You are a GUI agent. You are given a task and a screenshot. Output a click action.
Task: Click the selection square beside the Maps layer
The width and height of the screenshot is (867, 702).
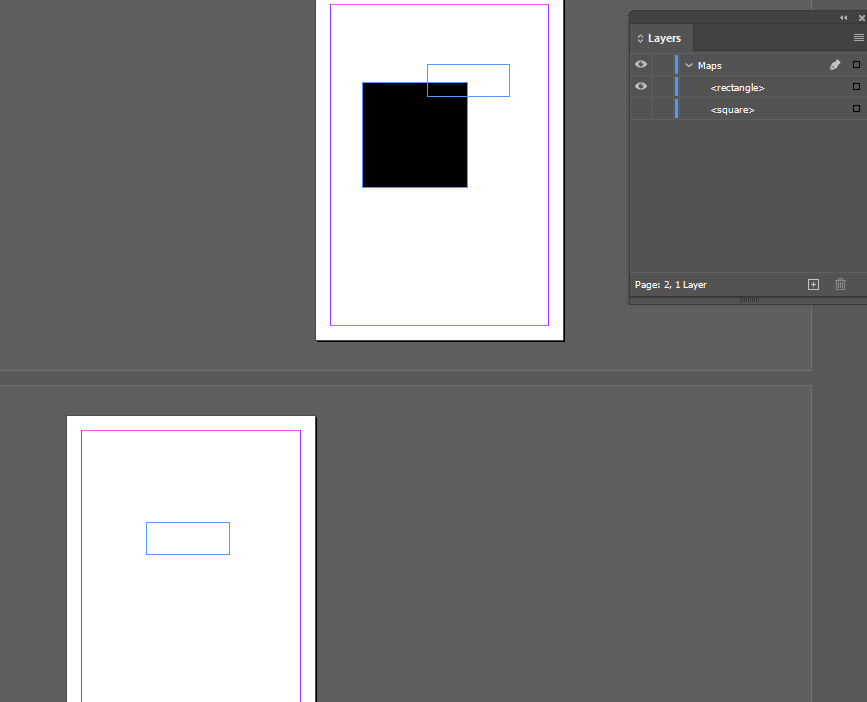[x=855, y=64]
